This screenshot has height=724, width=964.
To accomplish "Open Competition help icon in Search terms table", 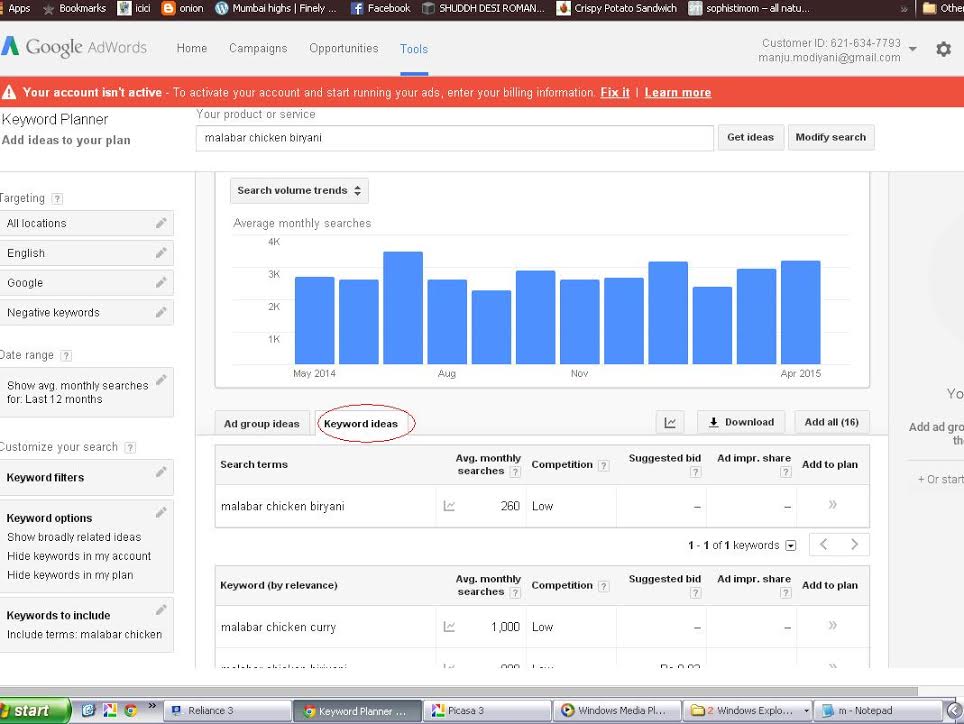I will pyautogui.click(x=604, y=465).
